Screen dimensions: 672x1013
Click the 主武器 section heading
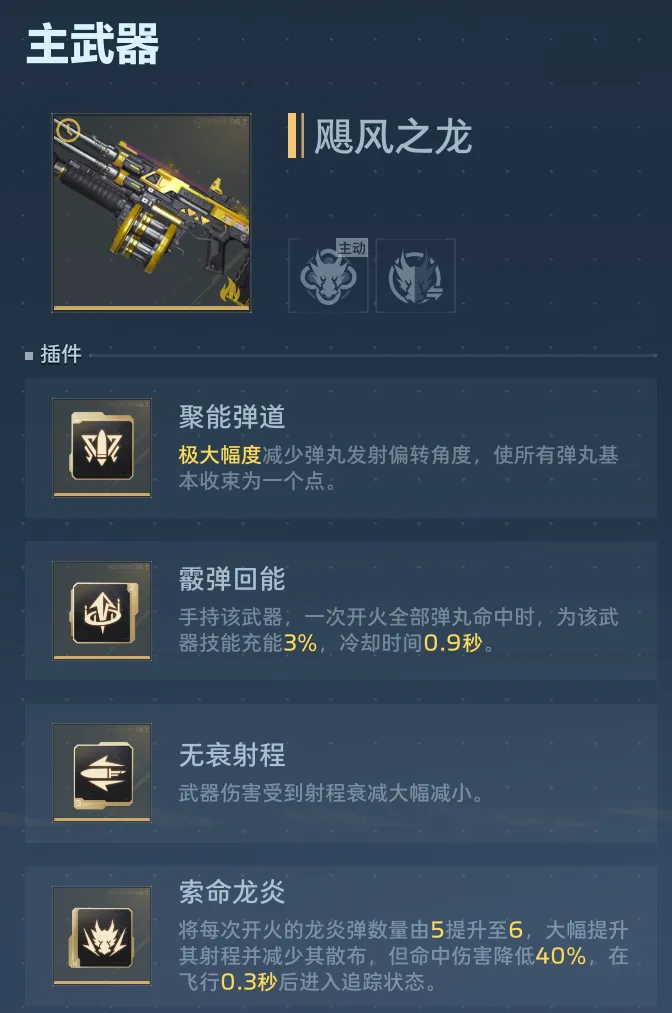click(x=93, y=43)
